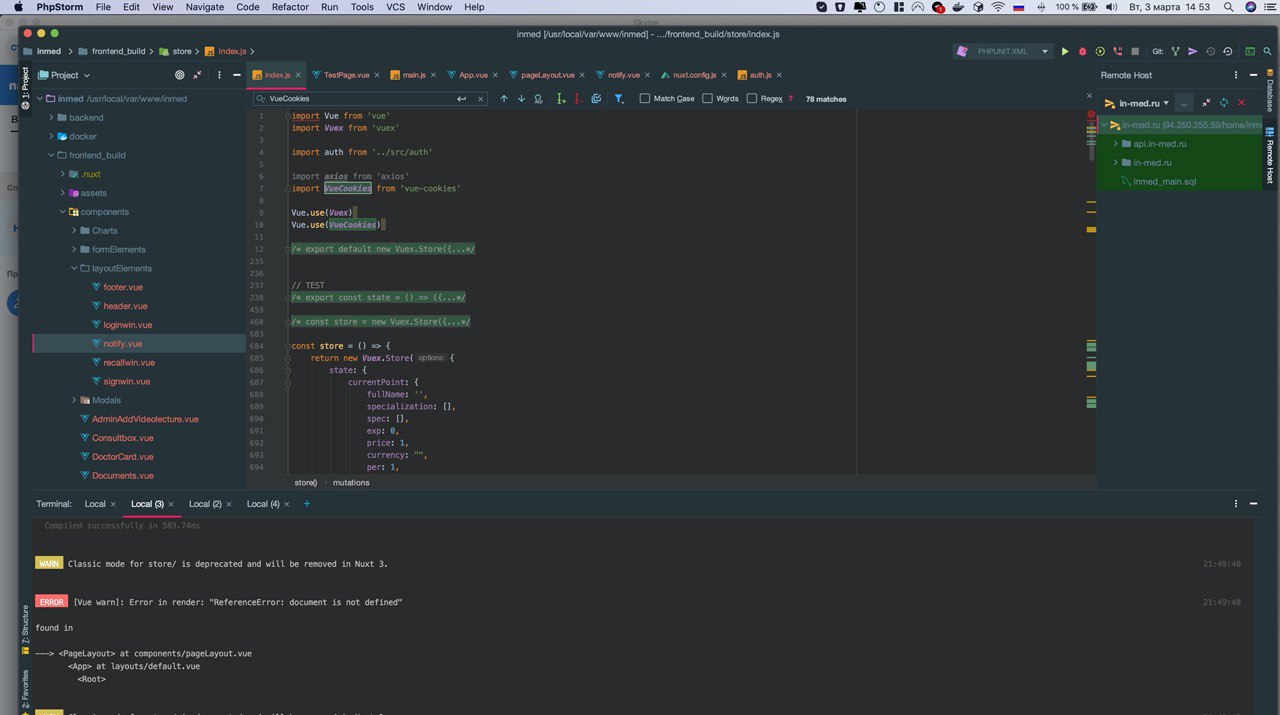The image size is (1280, 715).
Task: Click the editor vertical scrollbar
Action: 1092,140
